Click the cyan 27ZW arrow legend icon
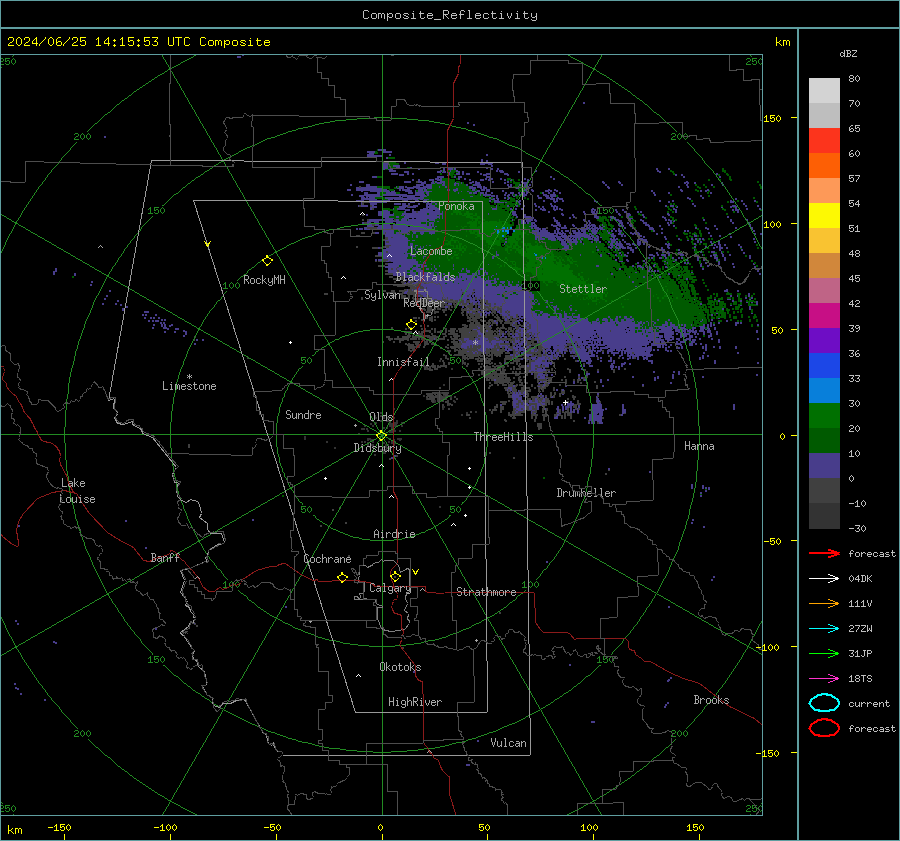This screenshot has height=841, width=900. 824,628
